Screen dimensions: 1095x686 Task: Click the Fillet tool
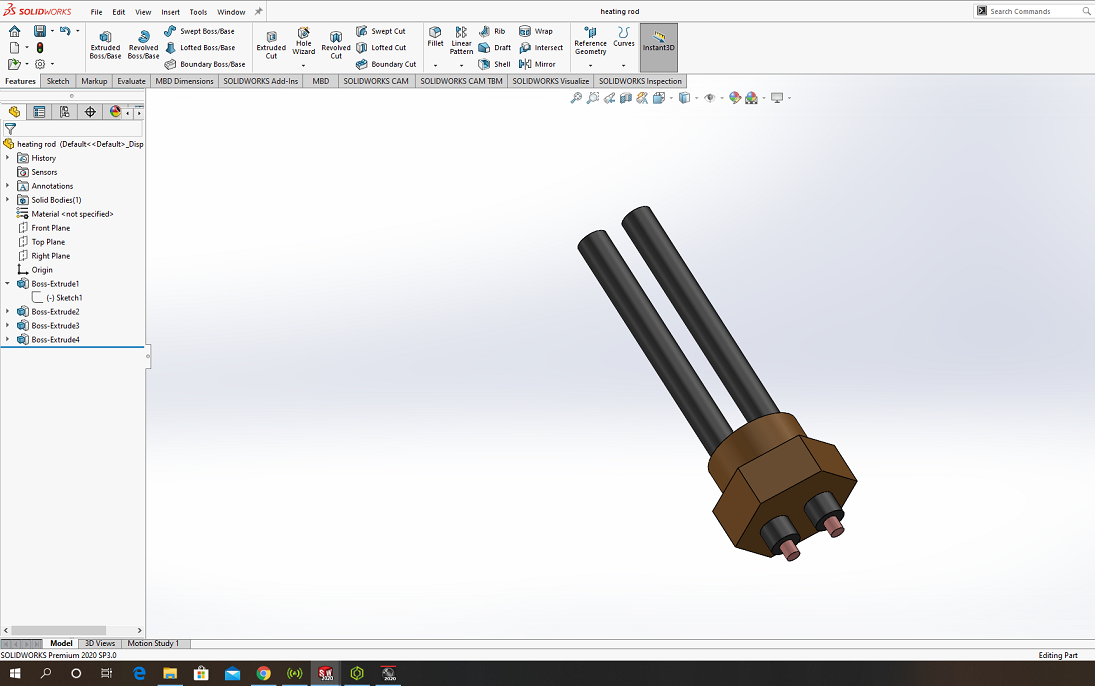tap(435, 37)
